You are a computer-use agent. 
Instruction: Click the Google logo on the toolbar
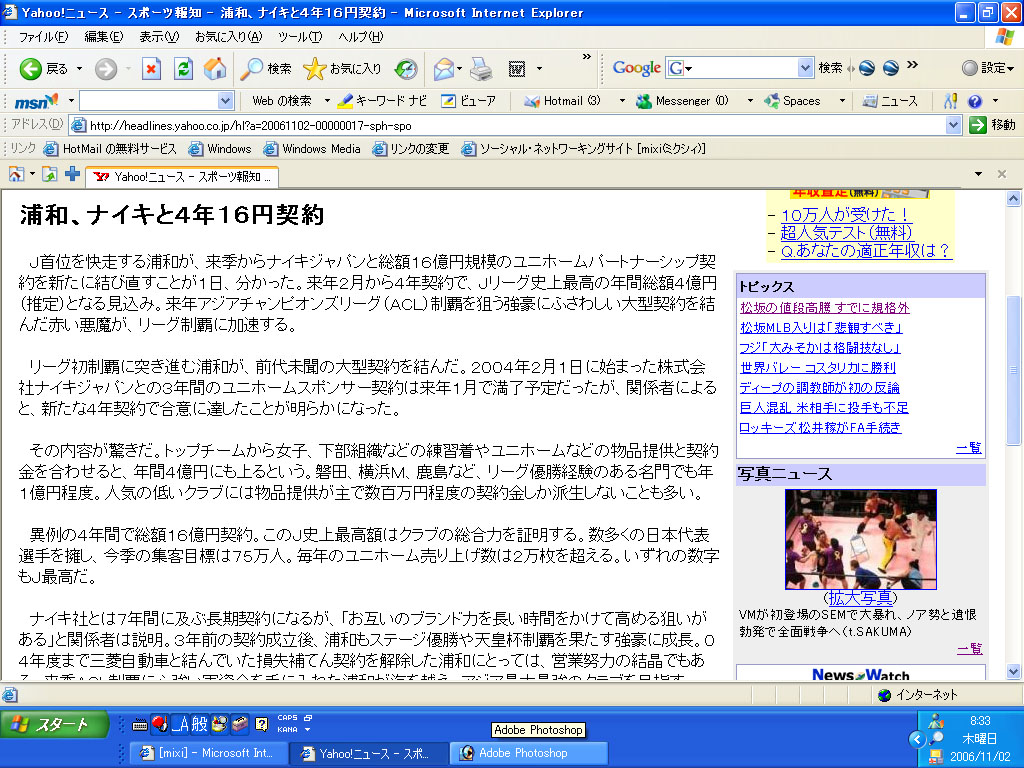(637, 68)
